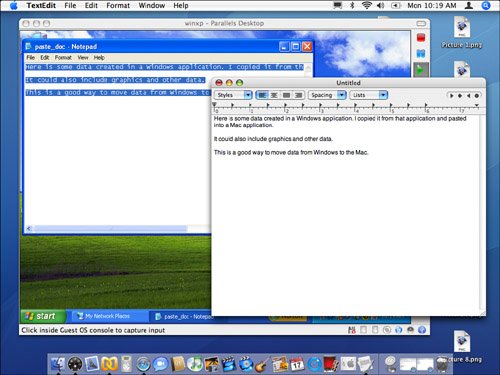500x375 pixels.
Task: Launch Mail stamp icon in Dock
Action: [x=92, y=364]
